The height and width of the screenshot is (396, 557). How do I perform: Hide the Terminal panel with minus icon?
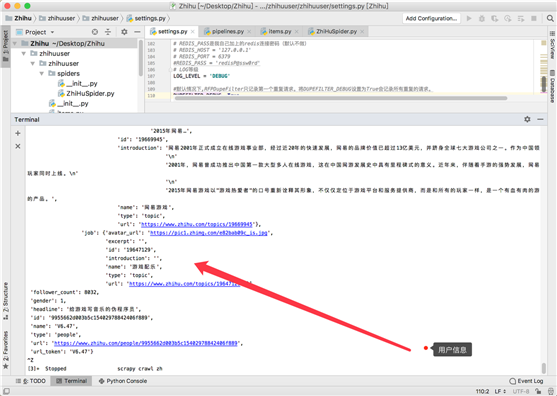coord(540,119)
